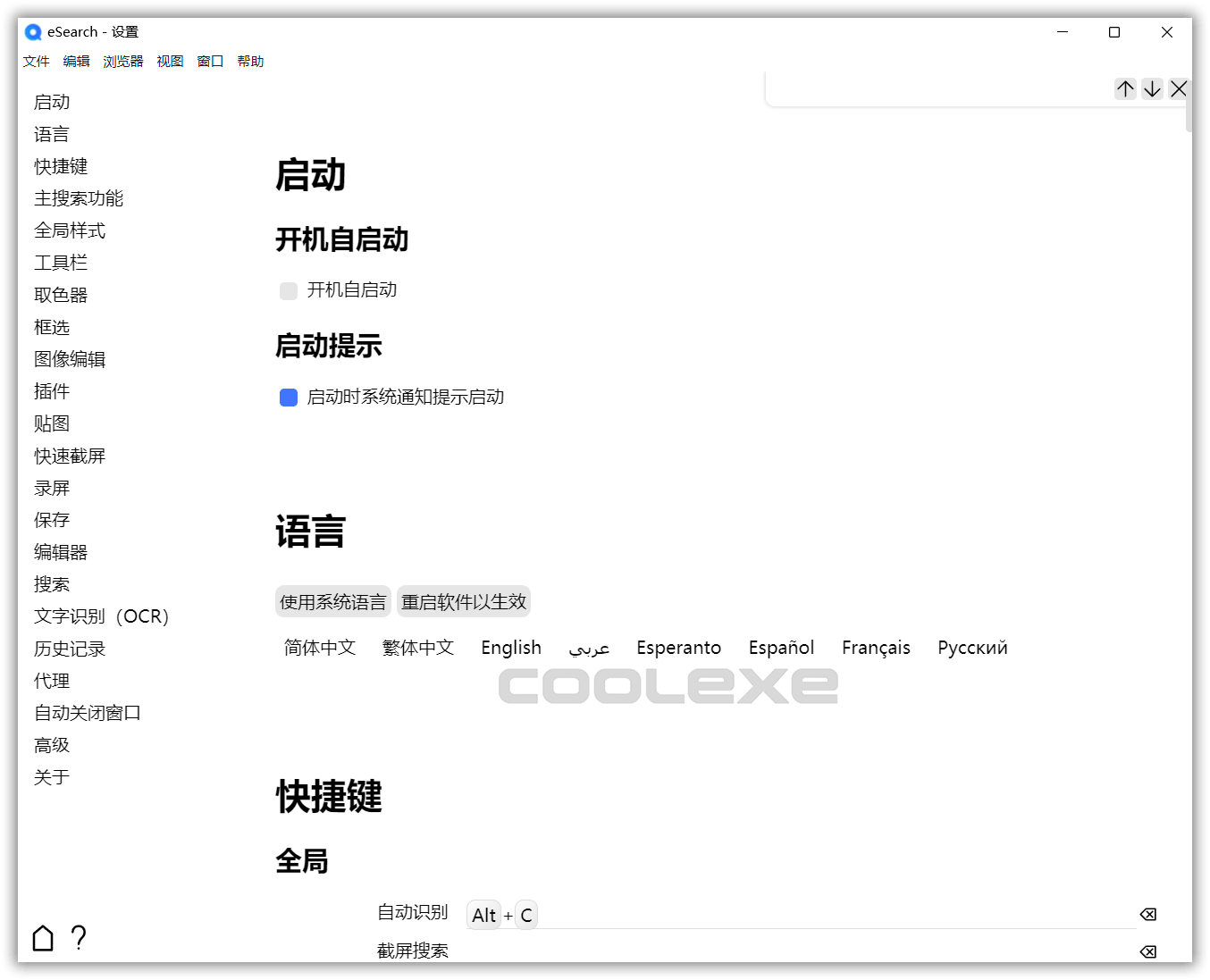Clear the 截屏搜索 shortcut with the backspace icon
The image size is (1210, 980).
click(x=1147, y=951)
